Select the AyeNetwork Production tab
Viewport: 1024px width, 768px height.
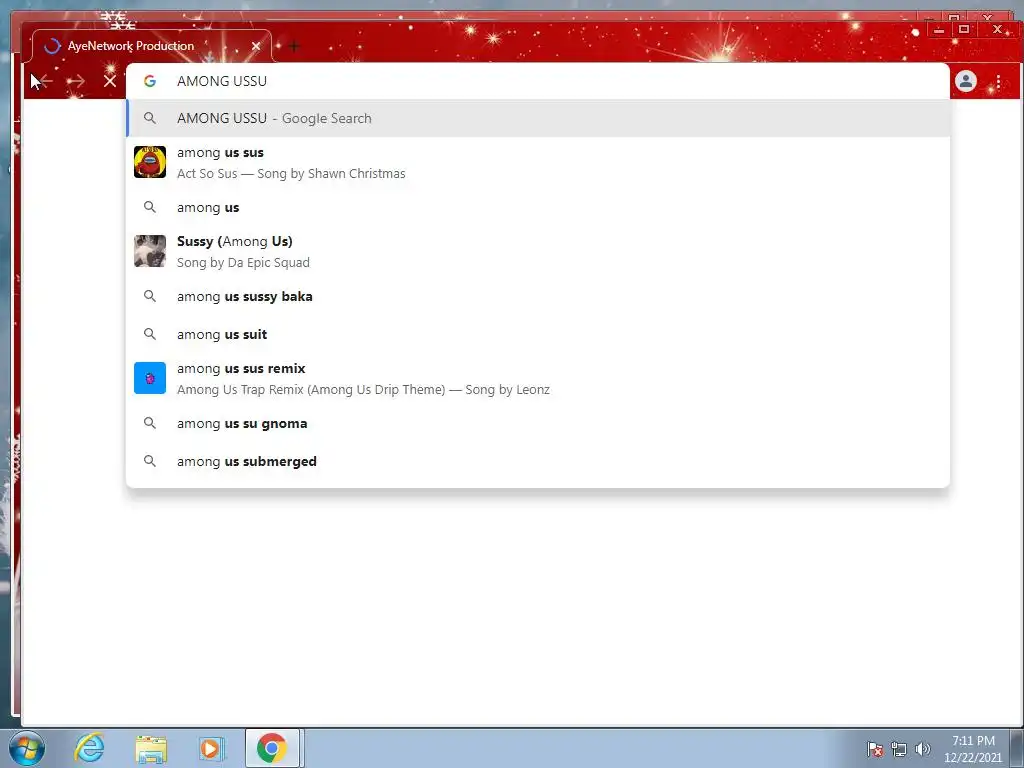pyautogui.click(x=152, y=46)
